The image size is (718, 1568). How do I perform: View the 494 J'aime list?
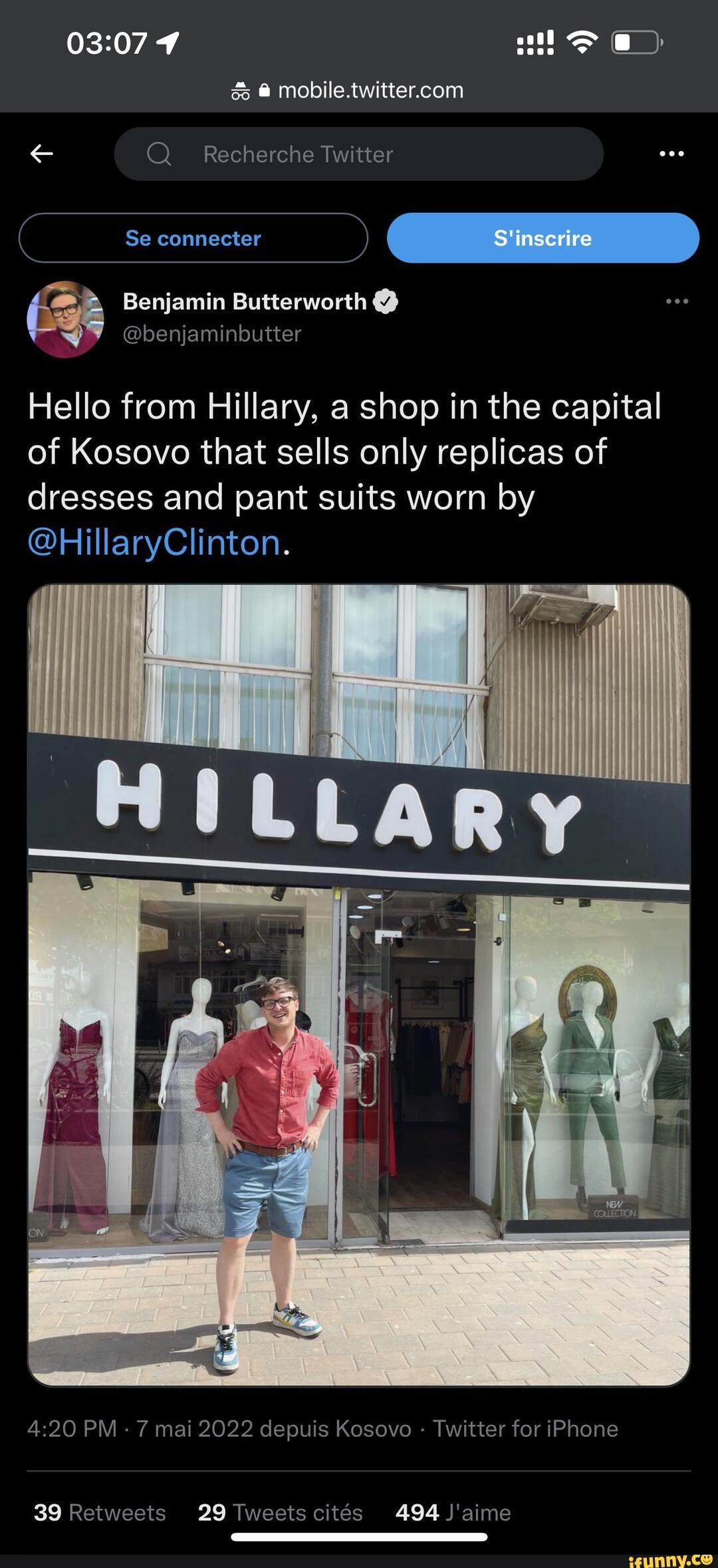pos(453,1512)
